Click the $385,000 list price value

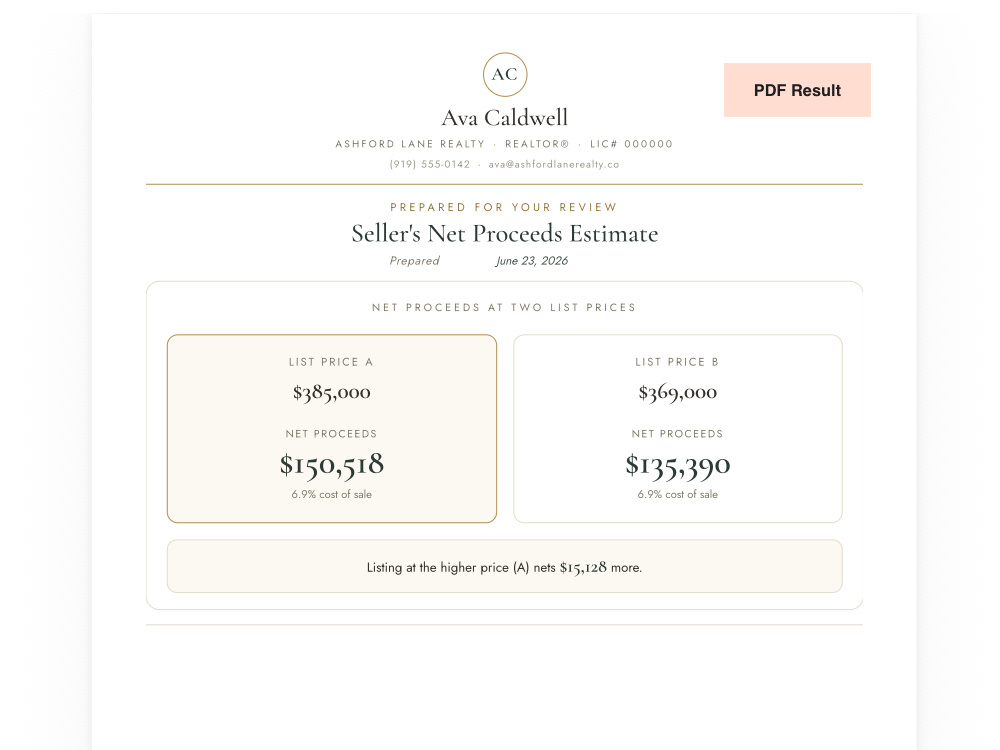(332, 392)
